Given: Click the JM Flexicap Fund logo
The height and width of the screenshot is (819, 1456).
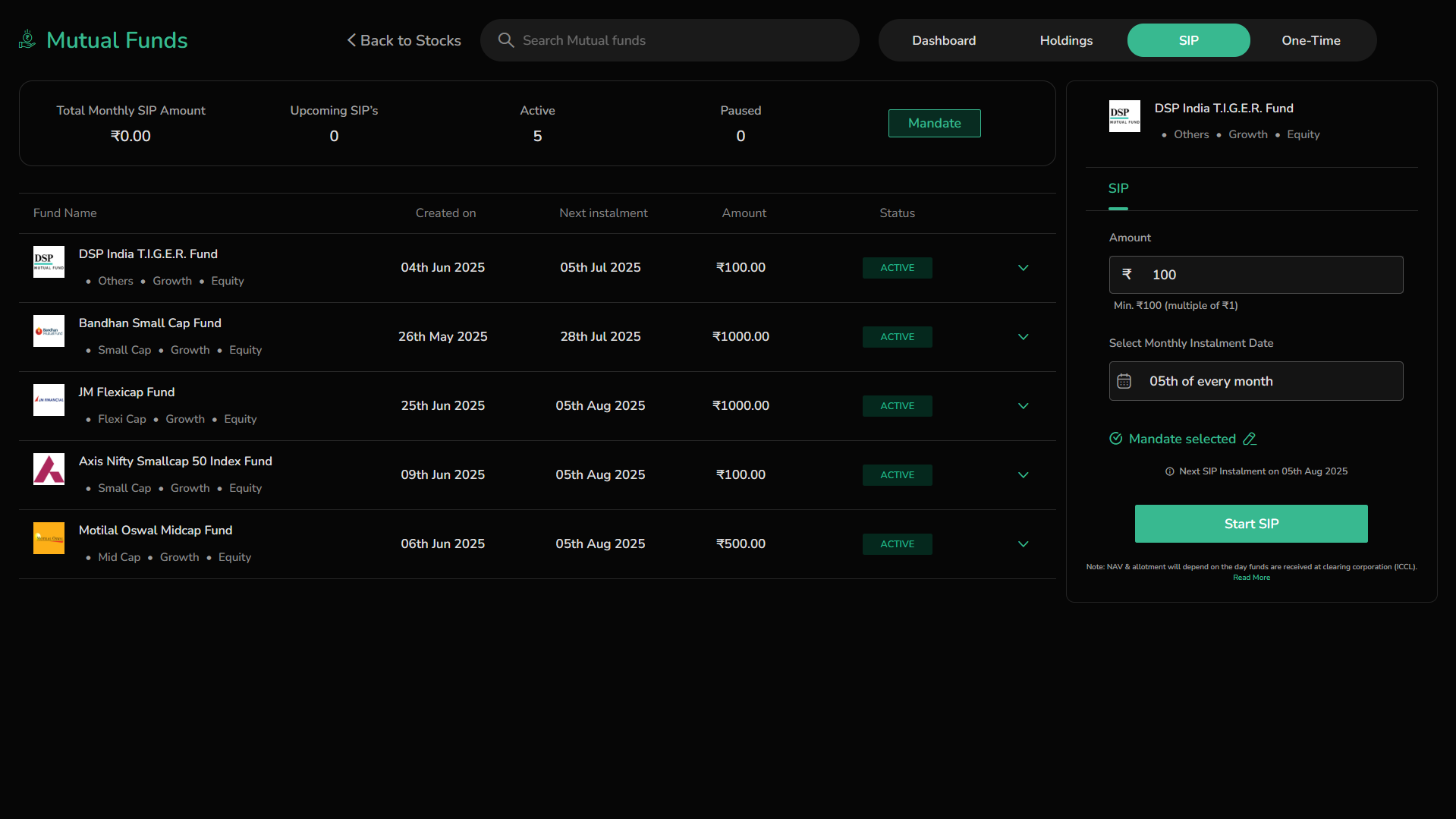Looking at the screenshot, I should point(49,400).
